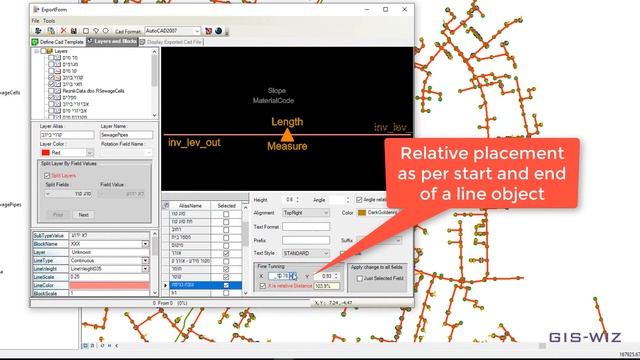Screen dimensions: 640x360
Task: Switch to Define Cad Template tab
Action: point(58,42)
